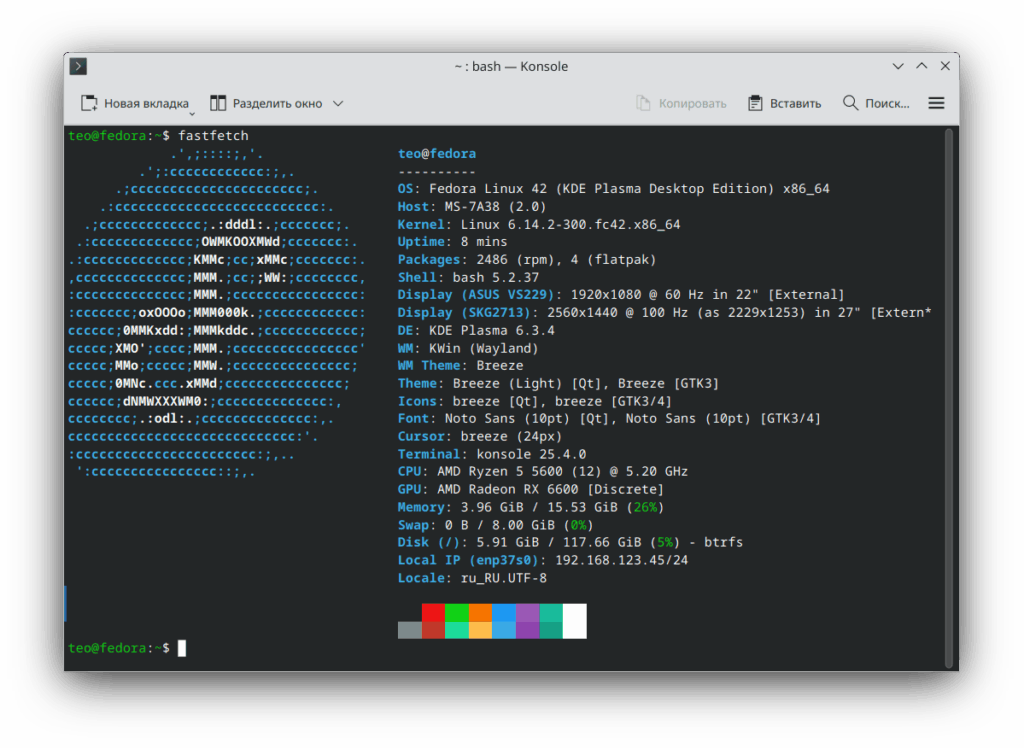
Task: Click the WM value 'KWin (Wayland)'
Action: [484, 348]
